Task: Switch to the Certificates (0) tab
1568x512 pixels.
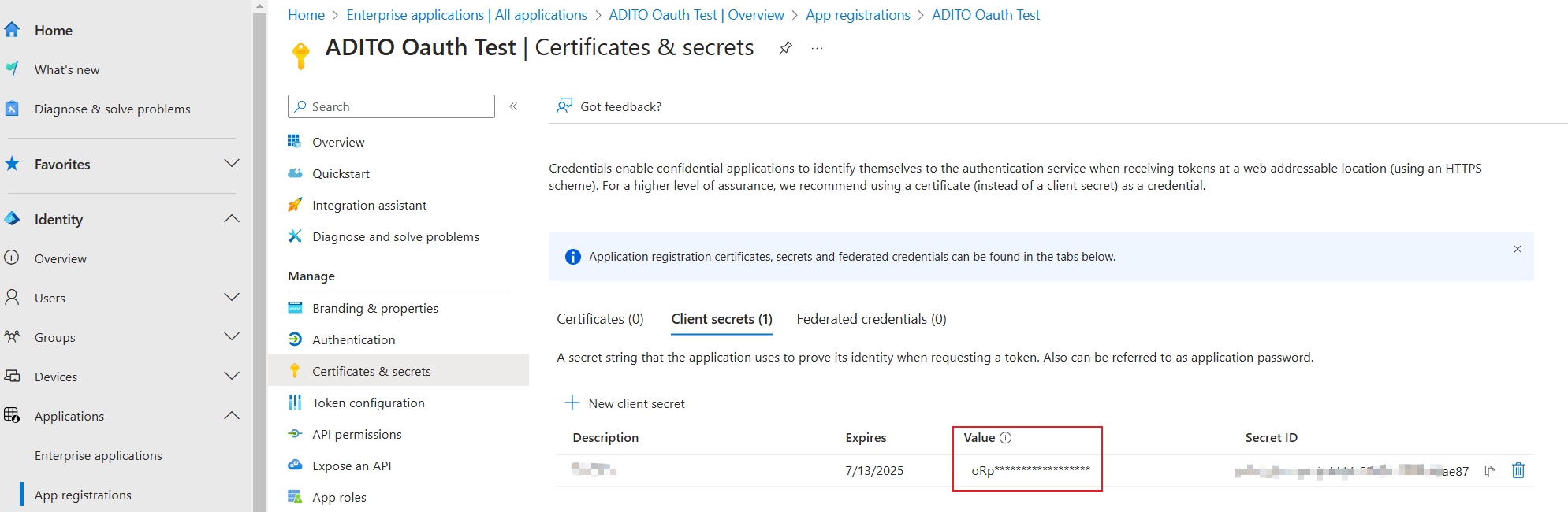Action: pyautogui.click(x=600, y=319)
